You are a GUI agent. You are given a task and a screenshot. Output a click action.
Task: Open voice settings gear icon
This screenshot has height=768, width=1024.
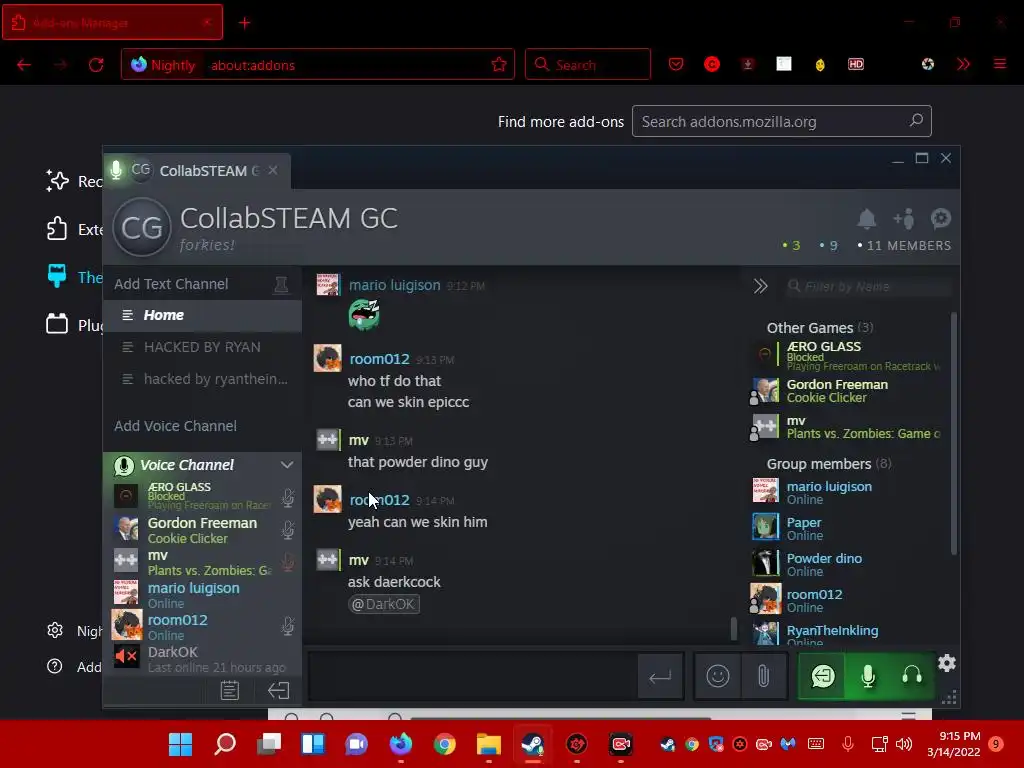(947, 664)
